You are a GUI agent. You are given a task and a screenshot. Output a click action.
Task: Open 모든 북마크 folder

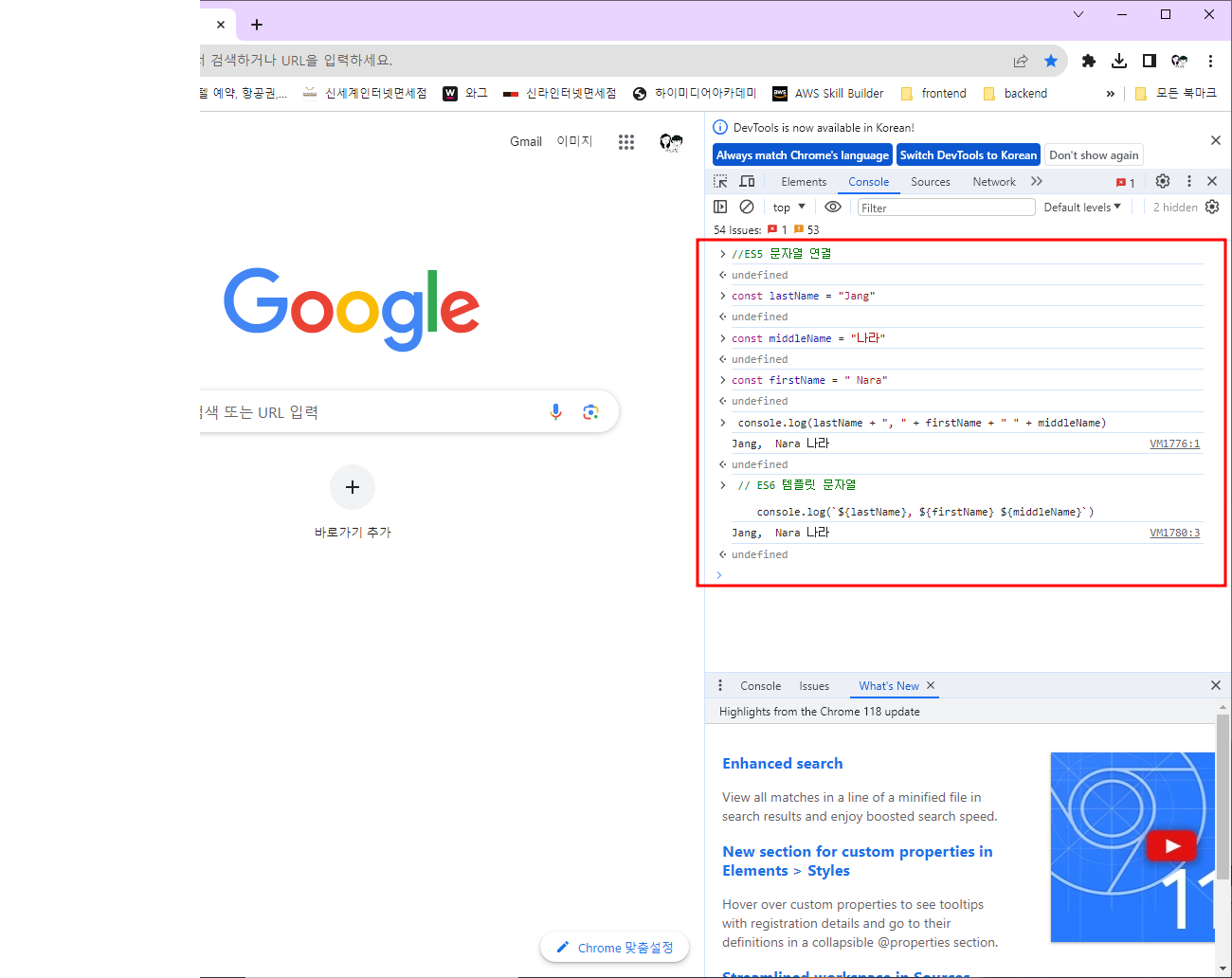click(x=1175, y=94)
